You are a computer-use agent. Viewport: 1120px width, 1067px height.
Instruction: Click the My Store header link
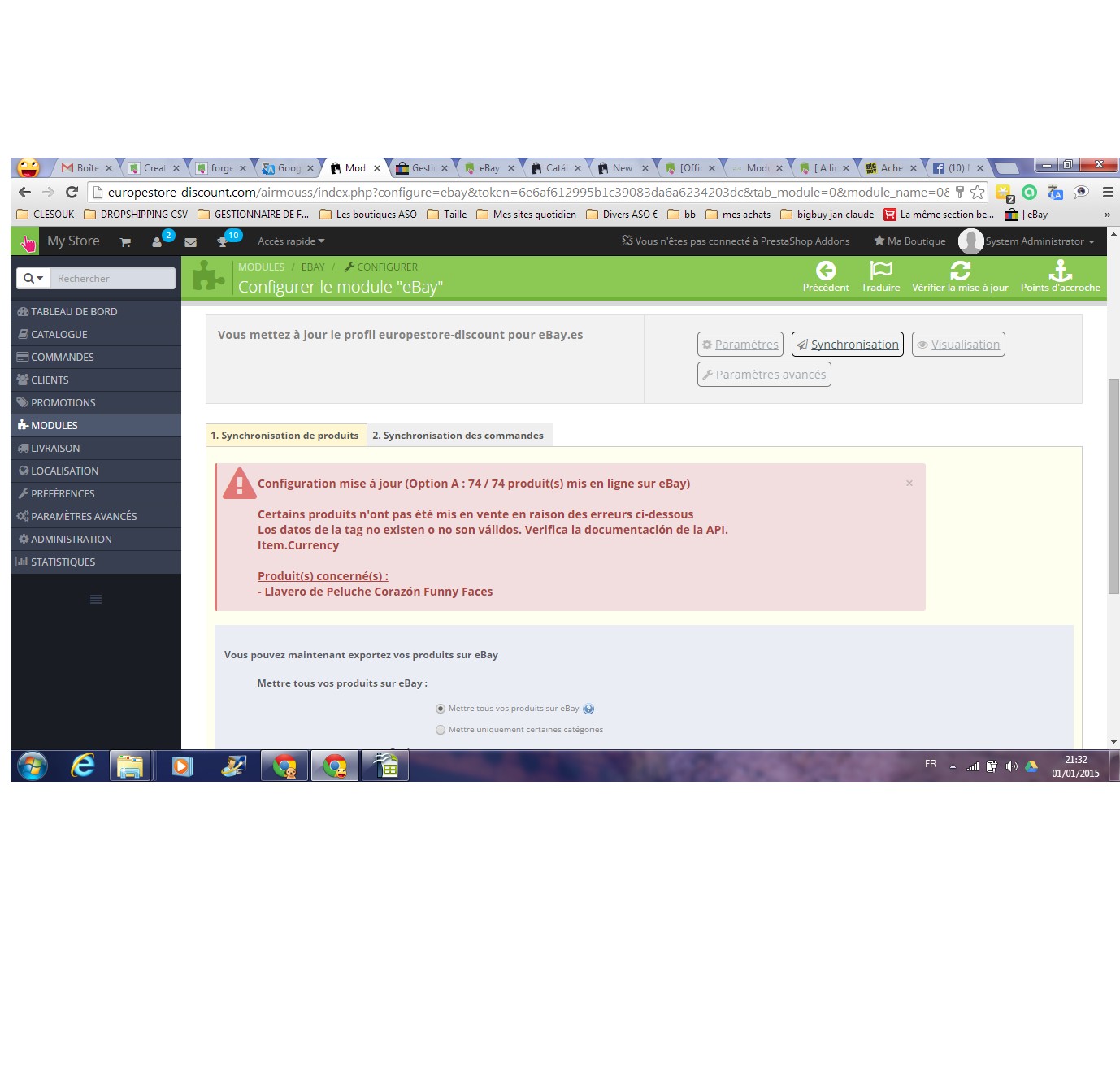pos(73,241)
